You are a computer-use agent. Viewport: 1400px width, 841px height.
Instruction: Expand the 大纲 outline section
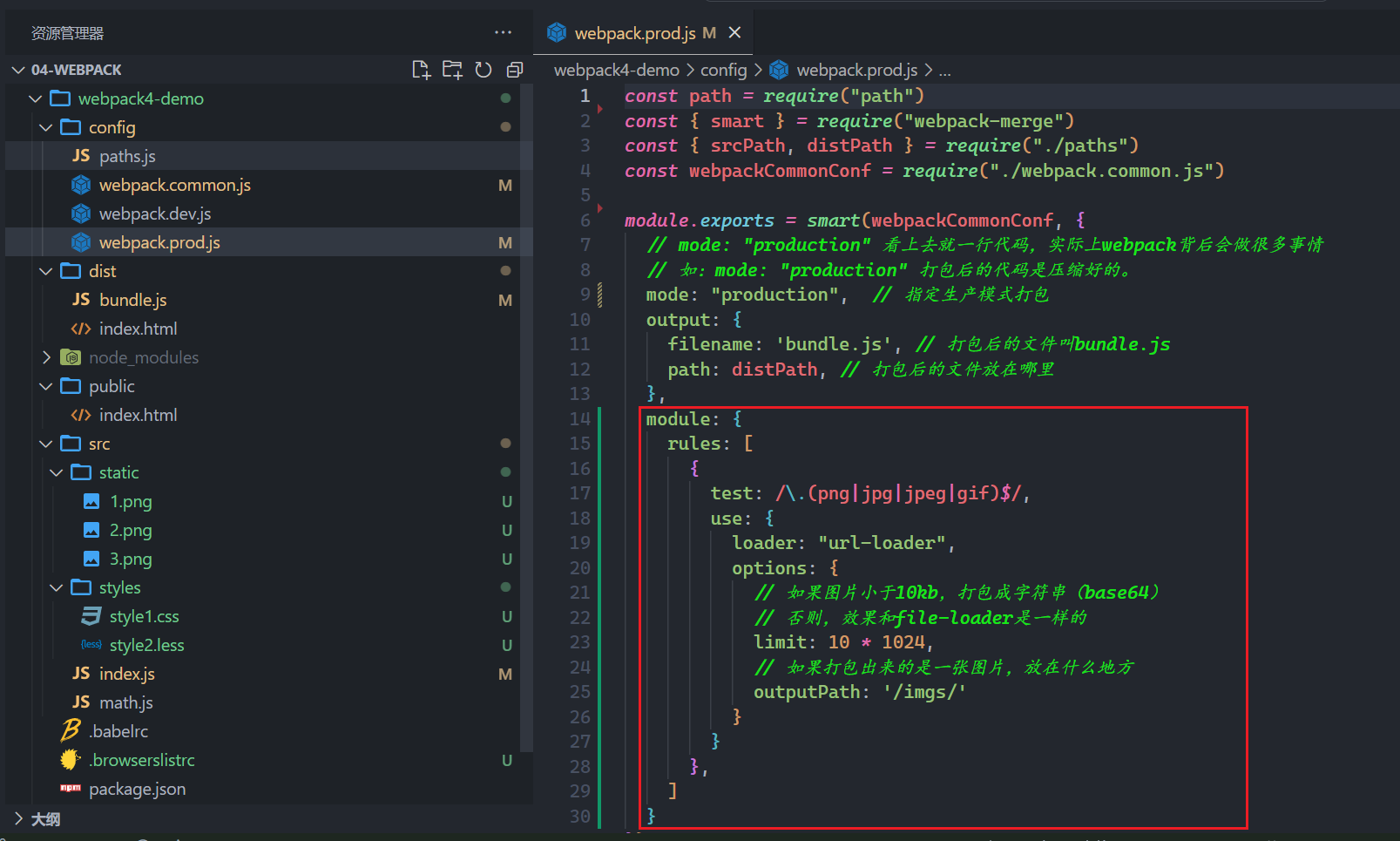pos(18,818)
